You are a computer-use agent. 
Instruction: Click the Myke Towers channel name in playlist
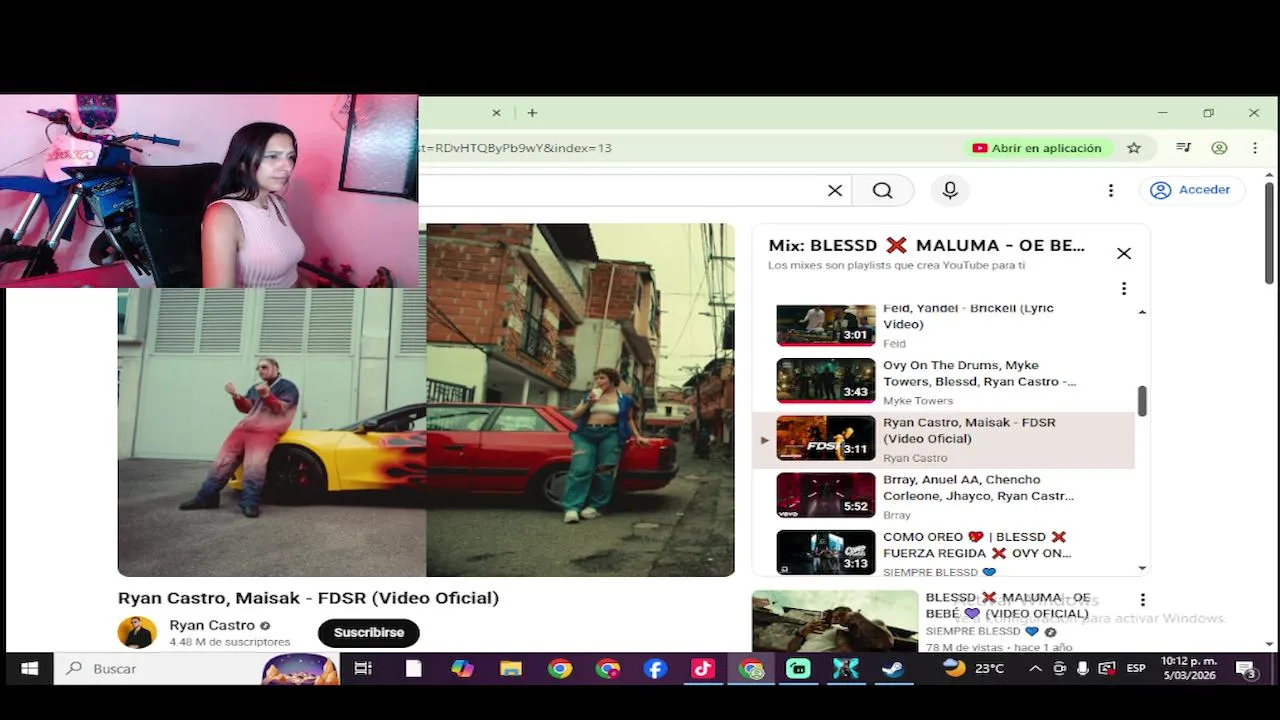click(x=918, y=401)
